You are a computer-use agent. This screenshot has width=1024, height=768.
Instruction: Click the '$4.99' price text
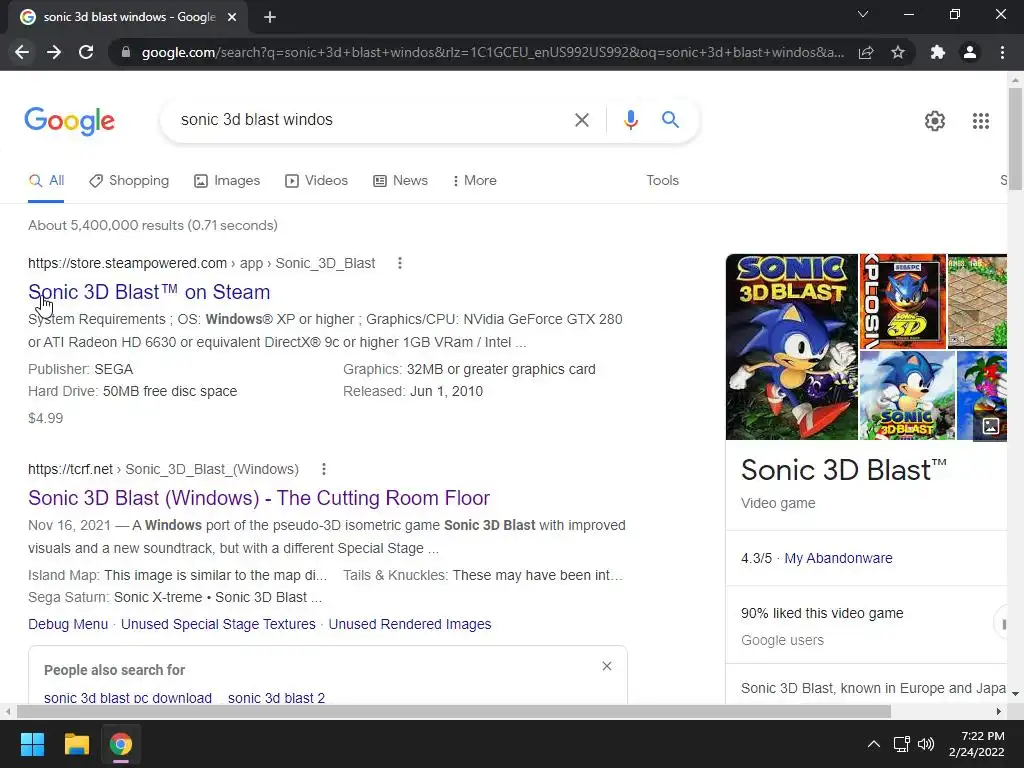coord(46,419)
